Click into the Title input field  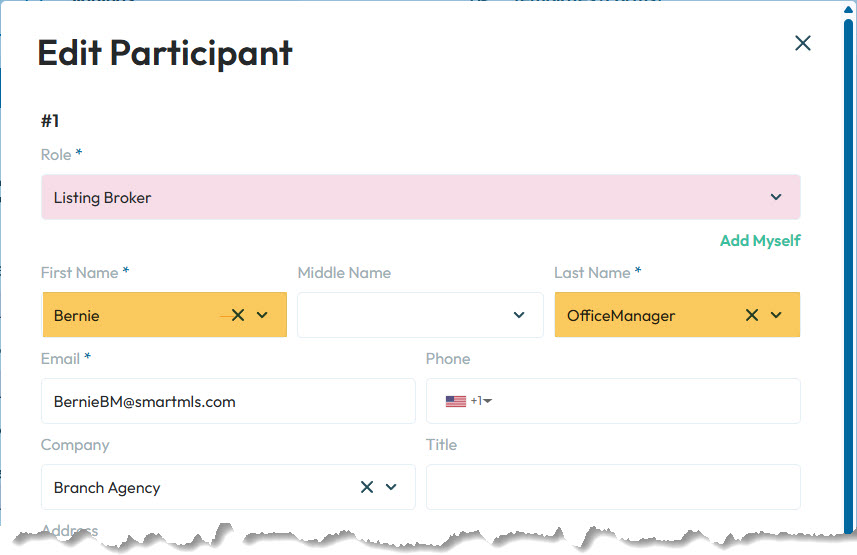(613, 487)
